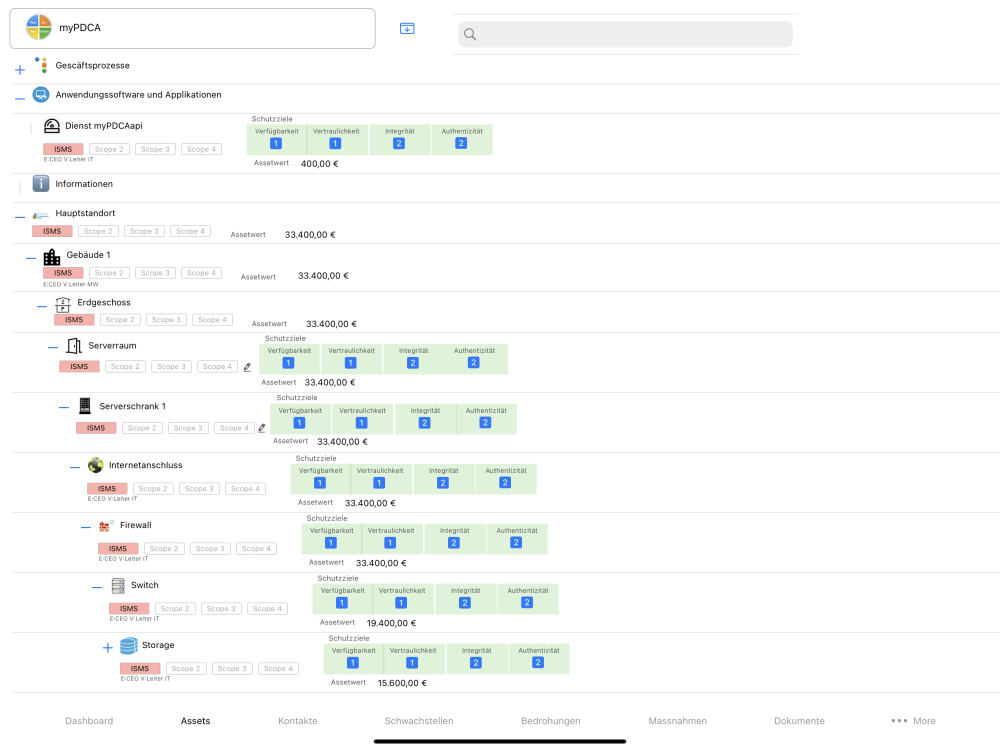
Task: Collapse the Internetanschluss node
Action: 75,467
